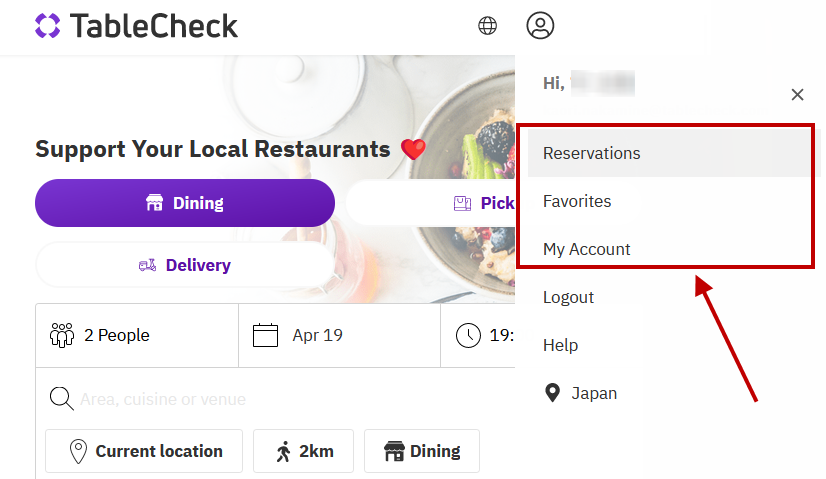826x479 pixels.
Task: Open the globe language selector
Action: pos(487,26)
